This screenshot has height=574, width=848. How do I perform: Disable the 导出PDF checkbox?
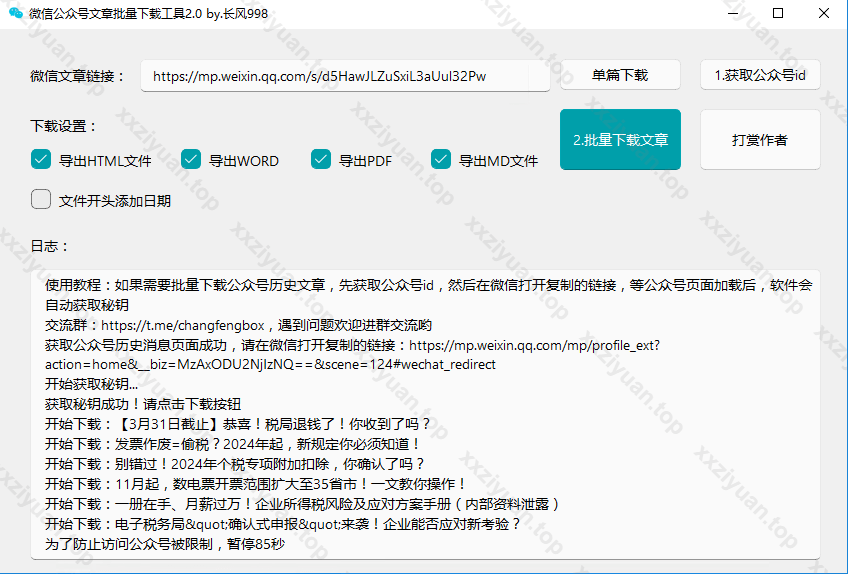321,159
